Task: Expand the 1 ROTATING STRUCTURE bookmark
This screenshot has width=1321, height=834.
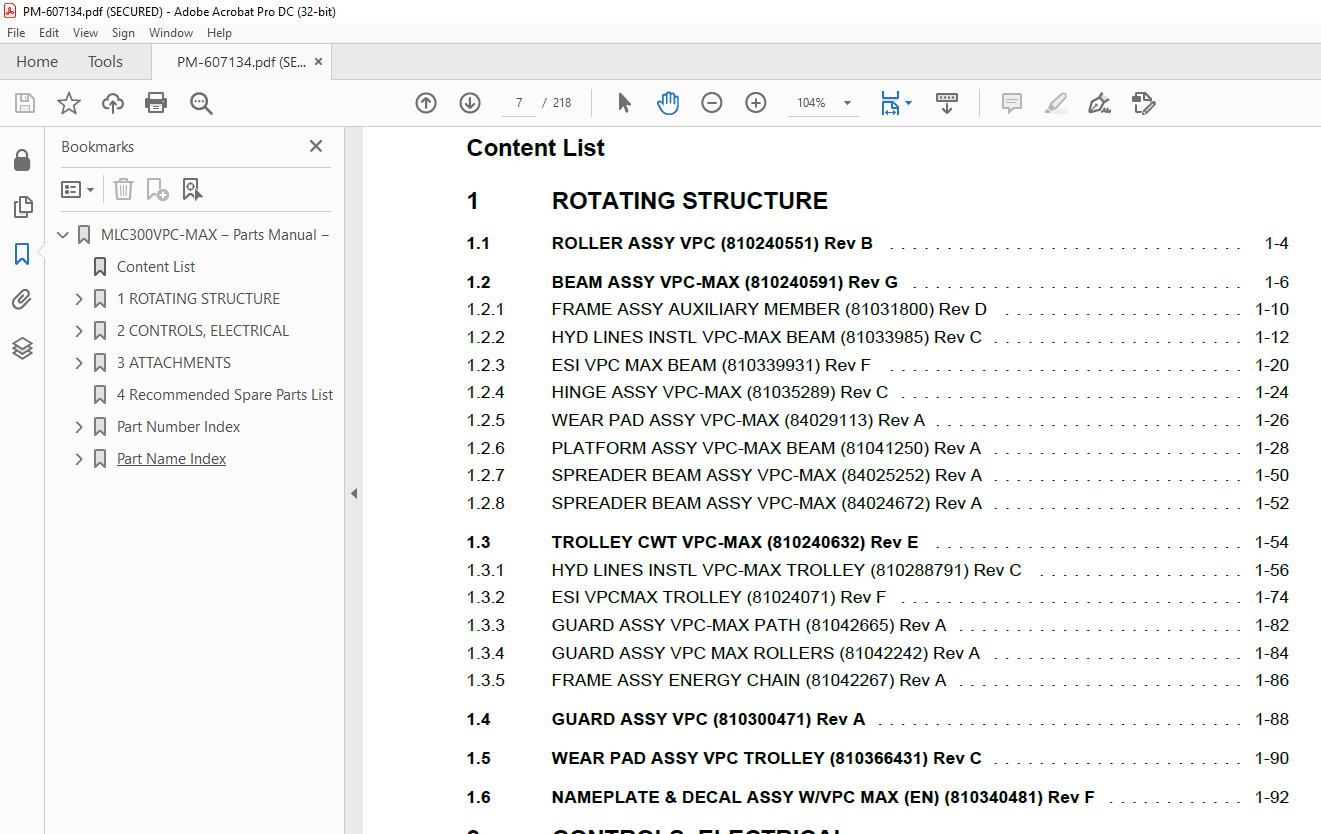Action: tap(79, 299)
